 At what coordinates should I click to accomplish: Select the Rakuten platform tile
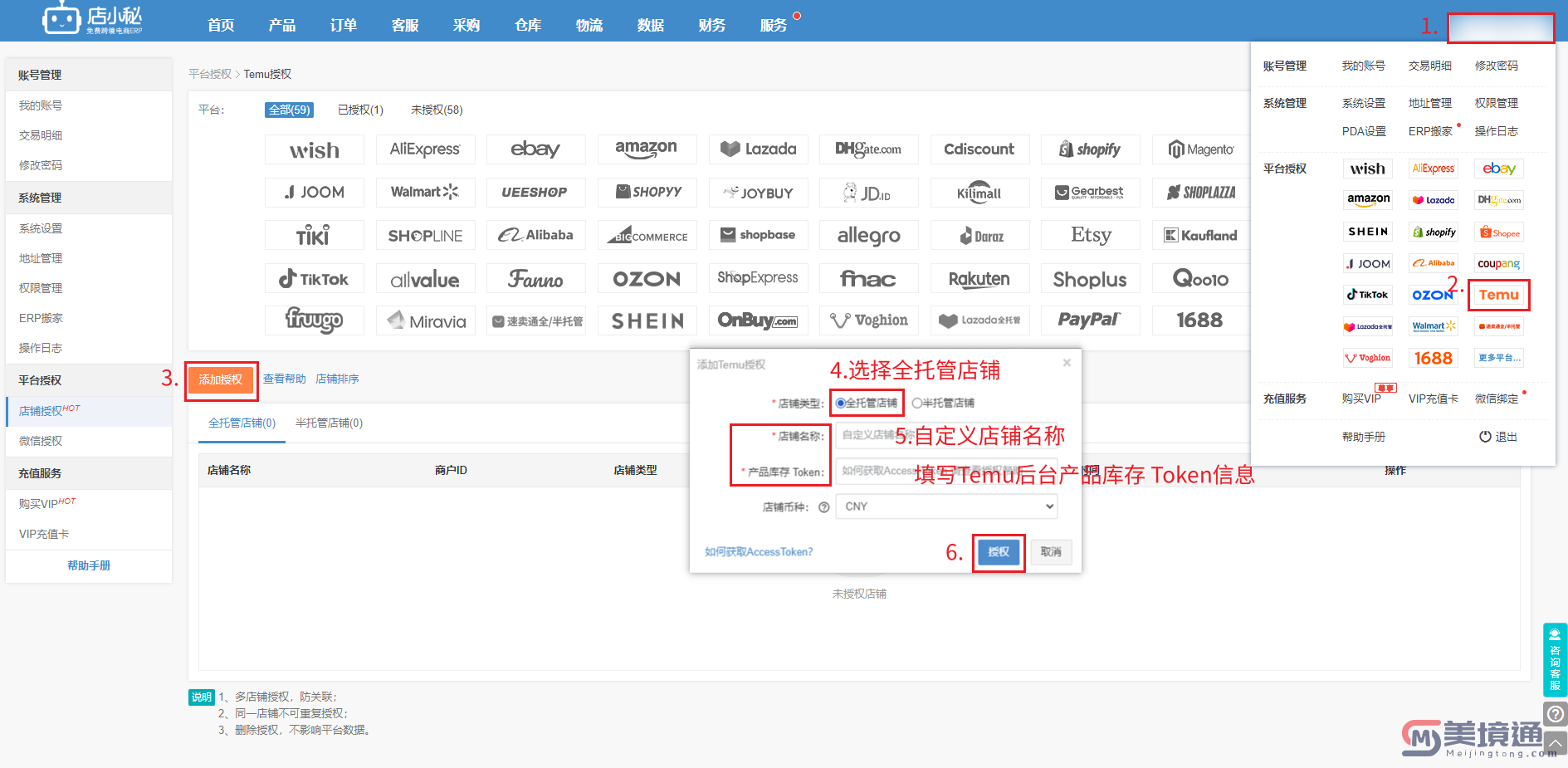980,279
